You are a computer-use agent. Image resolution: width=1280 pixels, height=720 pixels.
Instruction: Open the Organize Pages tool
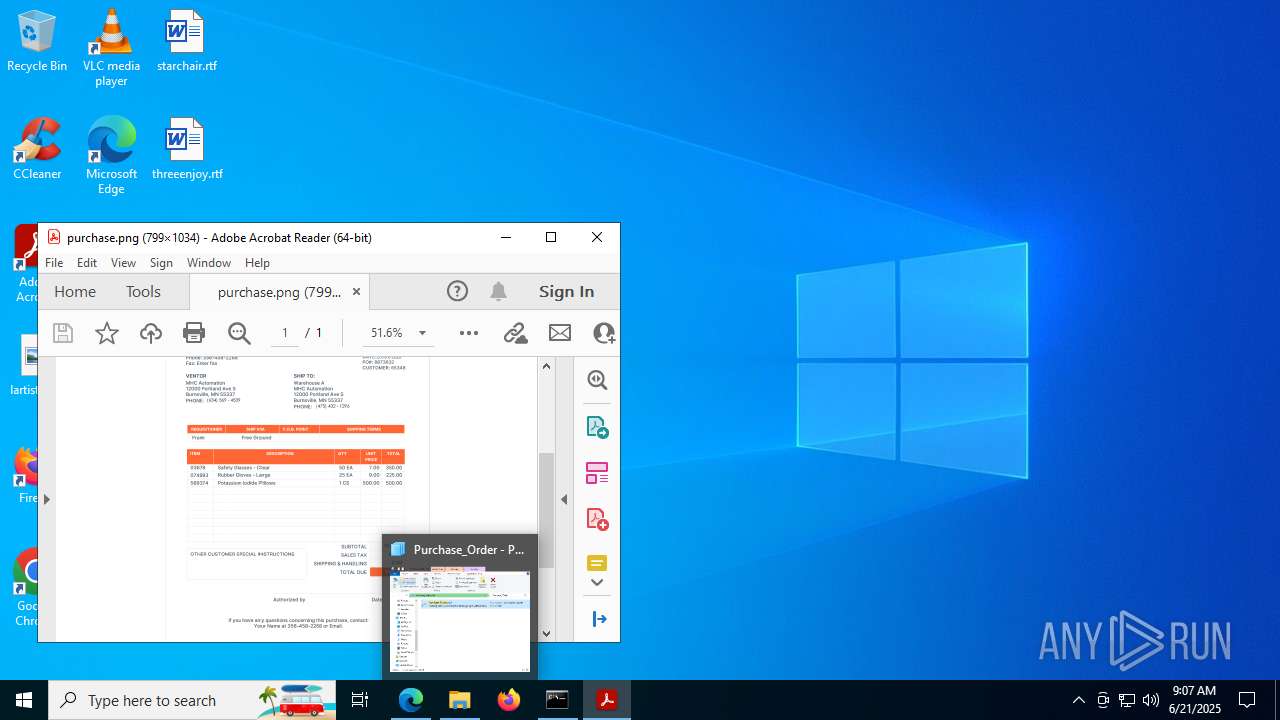point(597,473)
